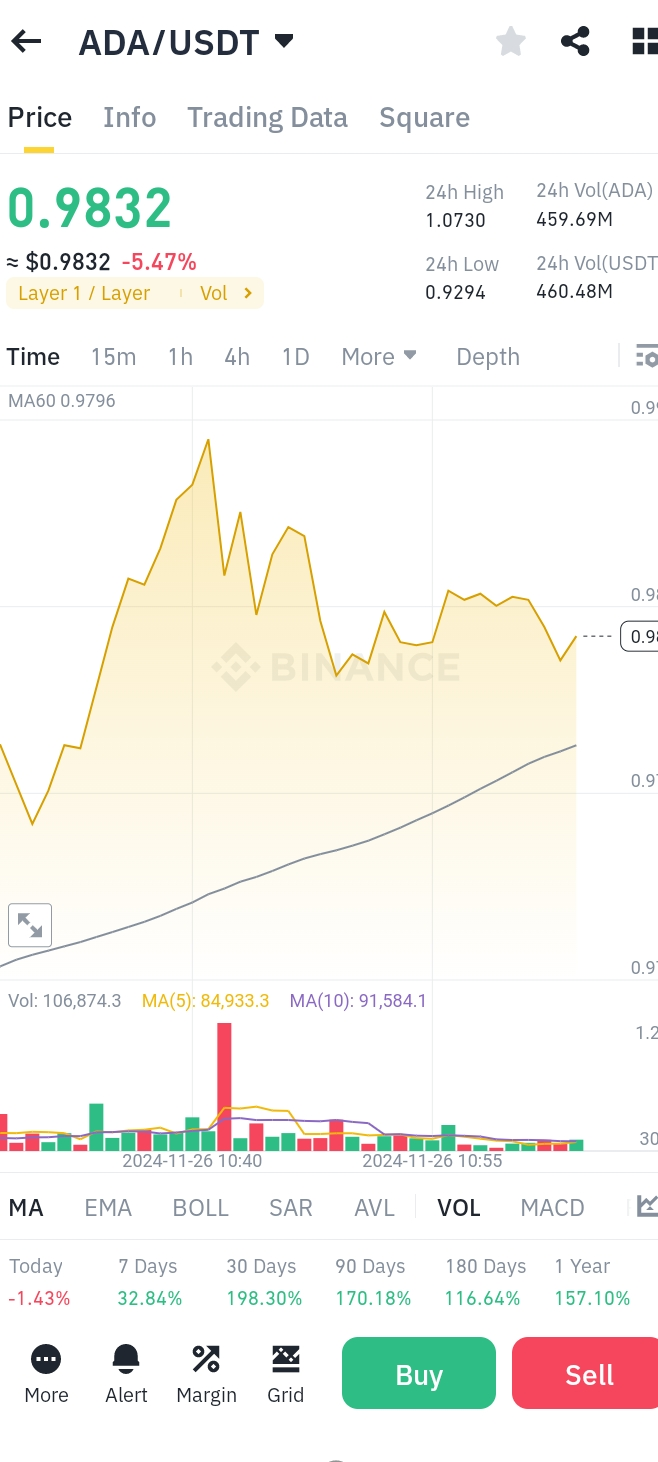The image size is (658, 1462).
Task: Switch to the Trading Data tab
Action: (x=267, y=118)
